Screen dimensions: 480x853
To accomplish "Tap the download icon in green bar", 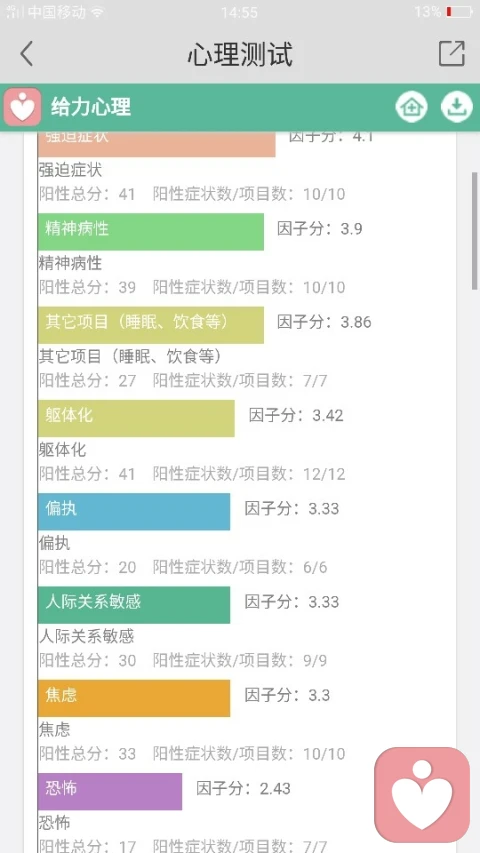I will [x=457, y=107].
